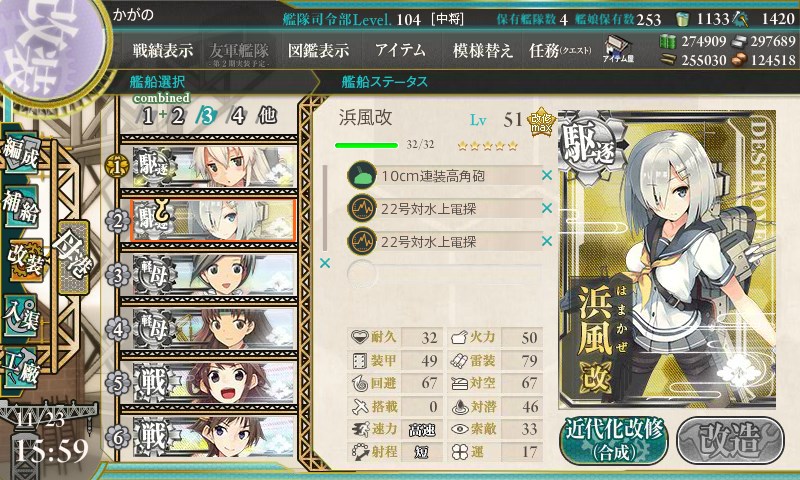Select the empty fourth equipment slot
The image size is (800, 480).
[x=444, y=274]
